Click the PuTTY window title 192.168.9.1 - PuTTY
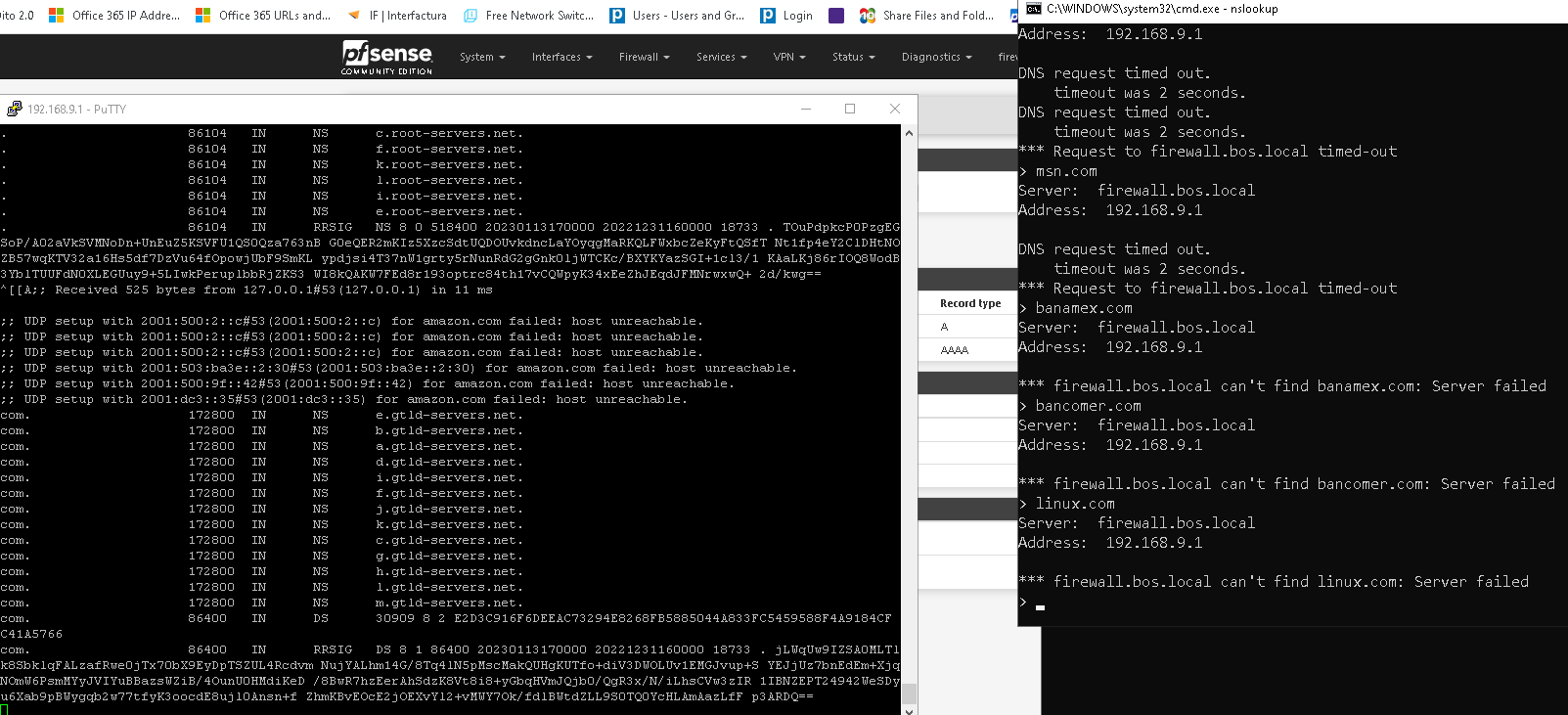Viewport: 1568px width, 715px height. click(76, 109)
